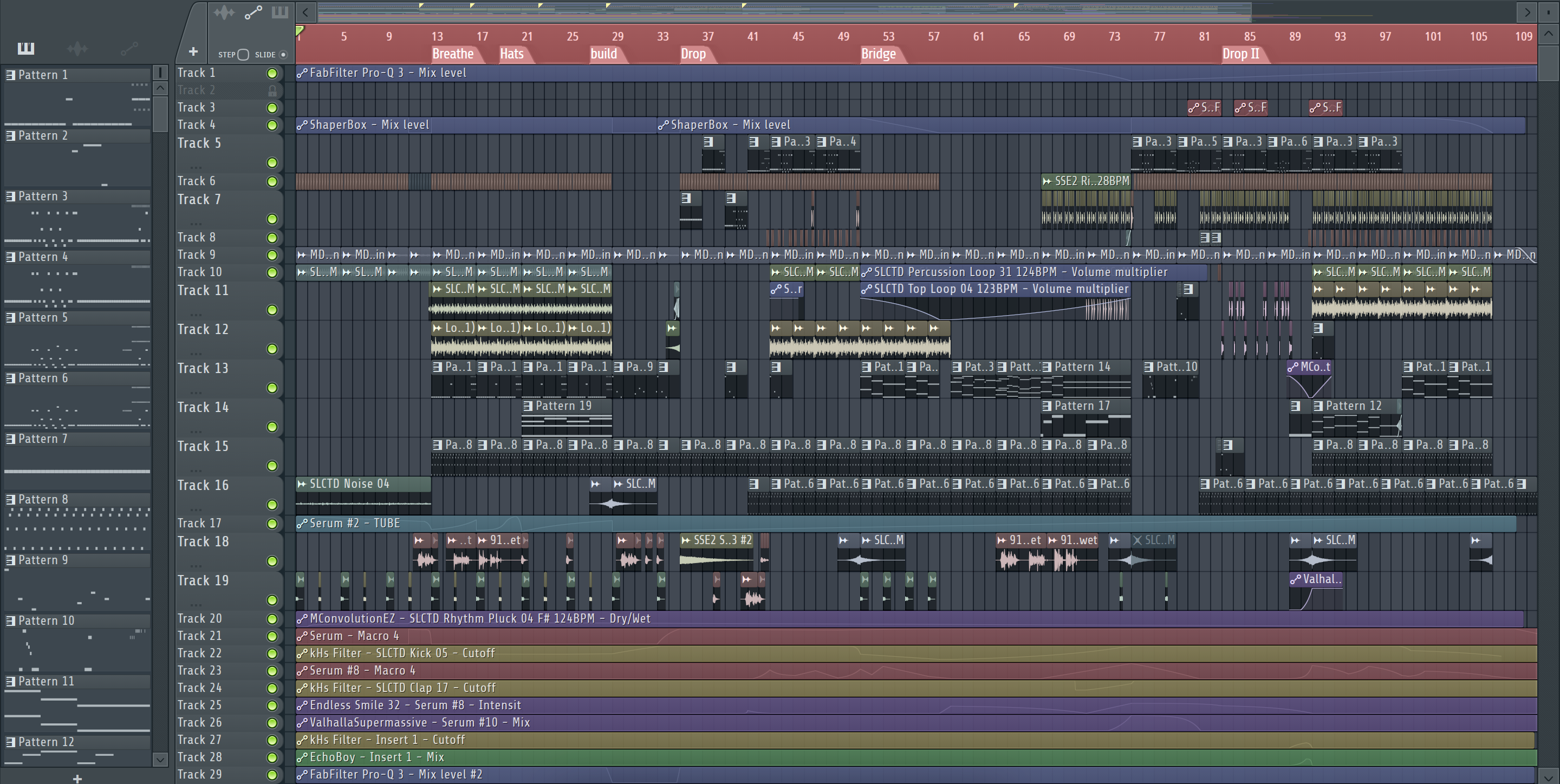Click the lock icon on Track 2
This screenshot has height=784, width=1560.
(x=272, y=91)
